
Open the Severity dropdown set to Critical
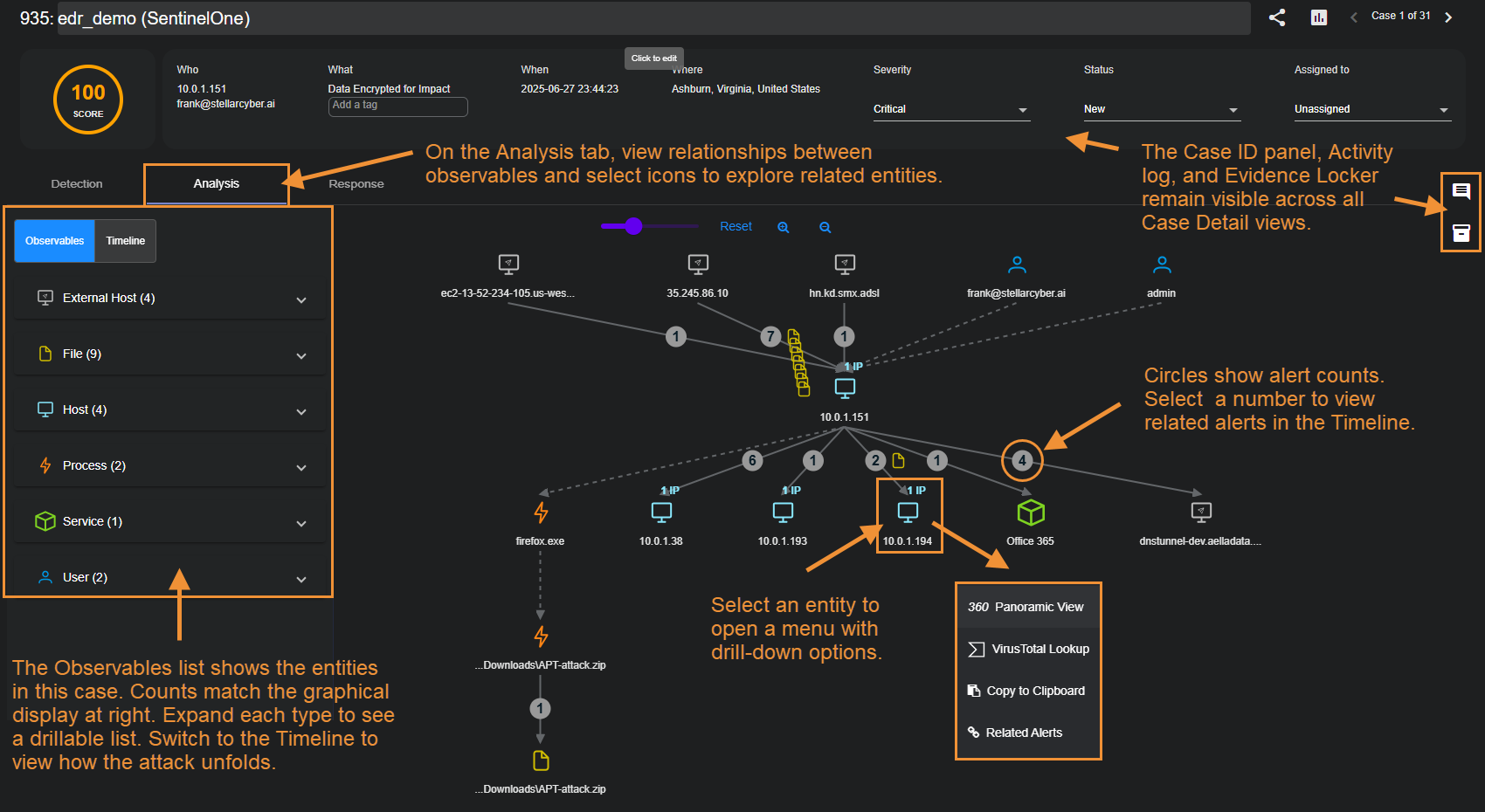tap(950, 109)
